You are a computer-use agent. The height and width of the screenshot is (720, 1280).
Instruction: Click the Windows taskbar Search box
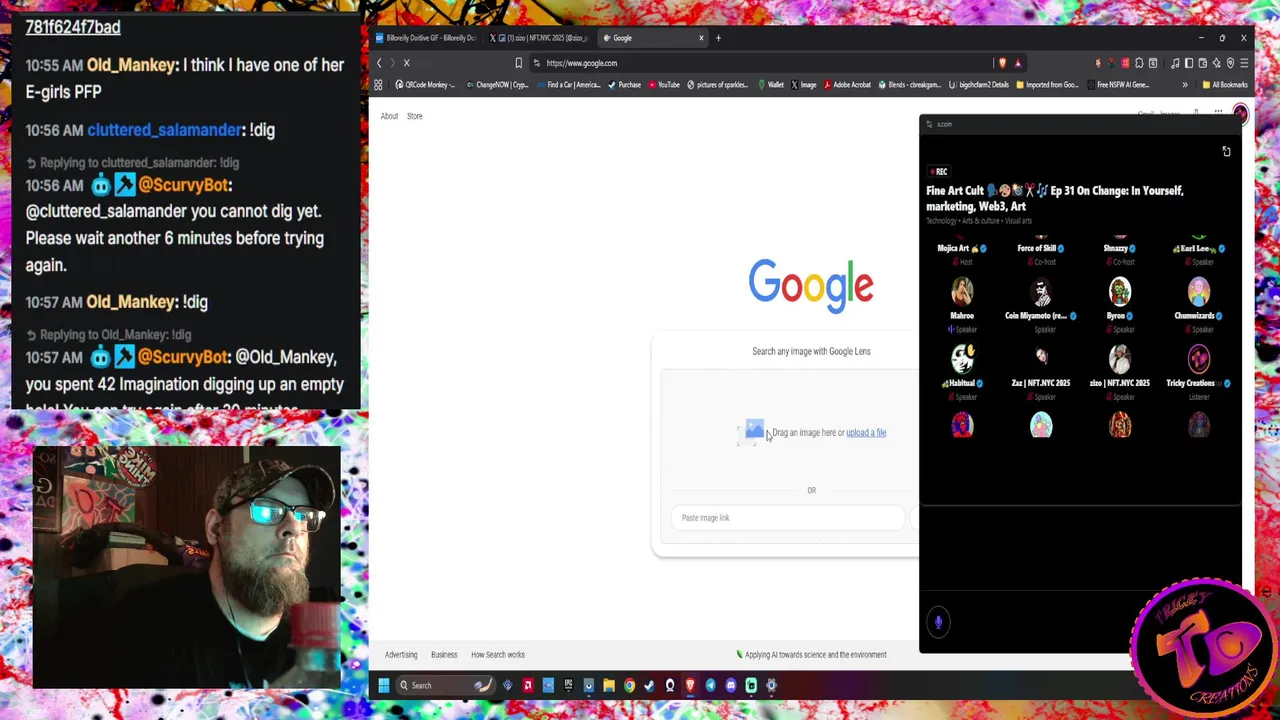[445, 685]
